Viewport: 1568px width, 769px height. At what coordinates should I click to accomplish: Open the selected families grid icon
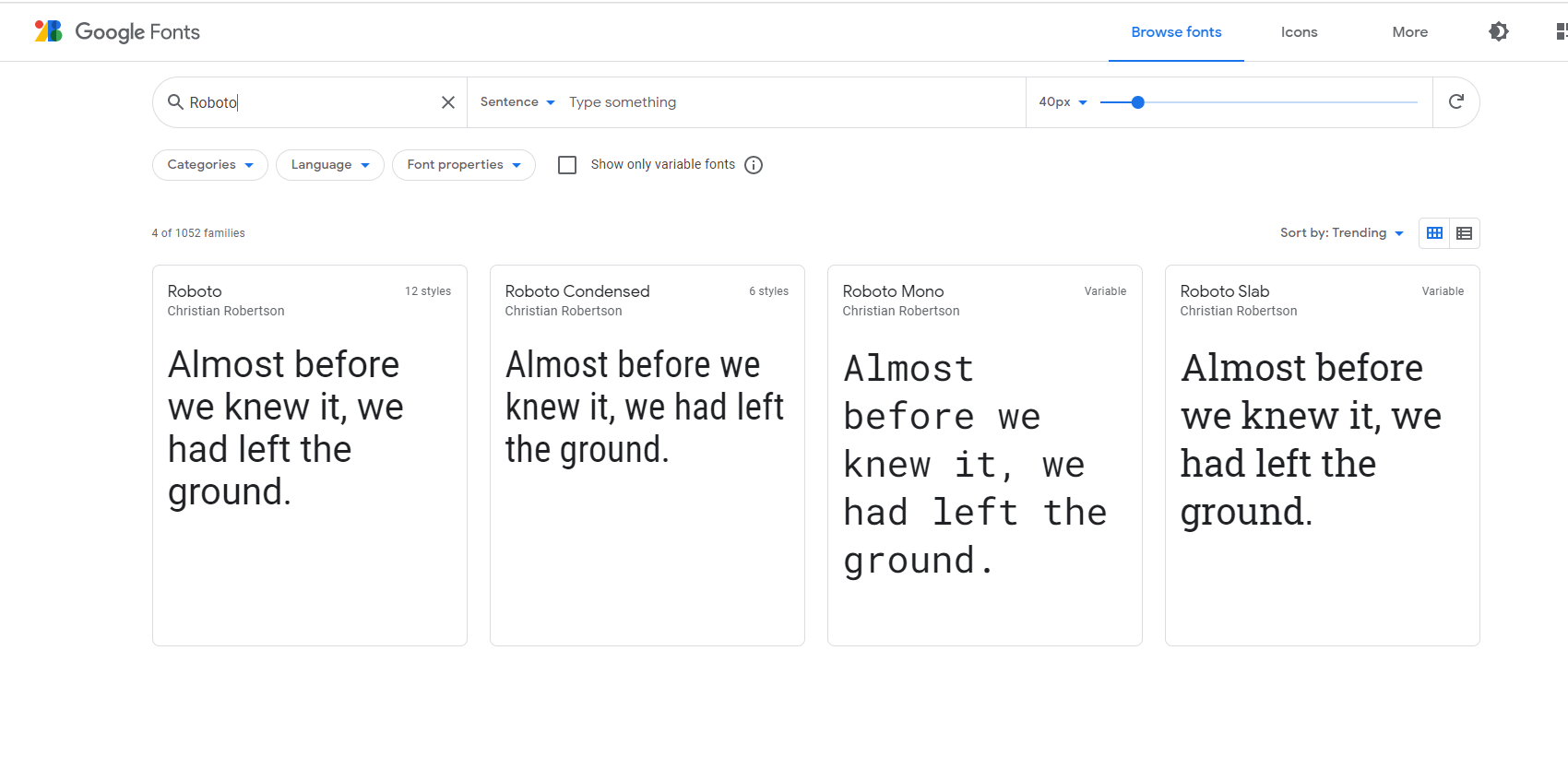click(x=1561, y=31)
